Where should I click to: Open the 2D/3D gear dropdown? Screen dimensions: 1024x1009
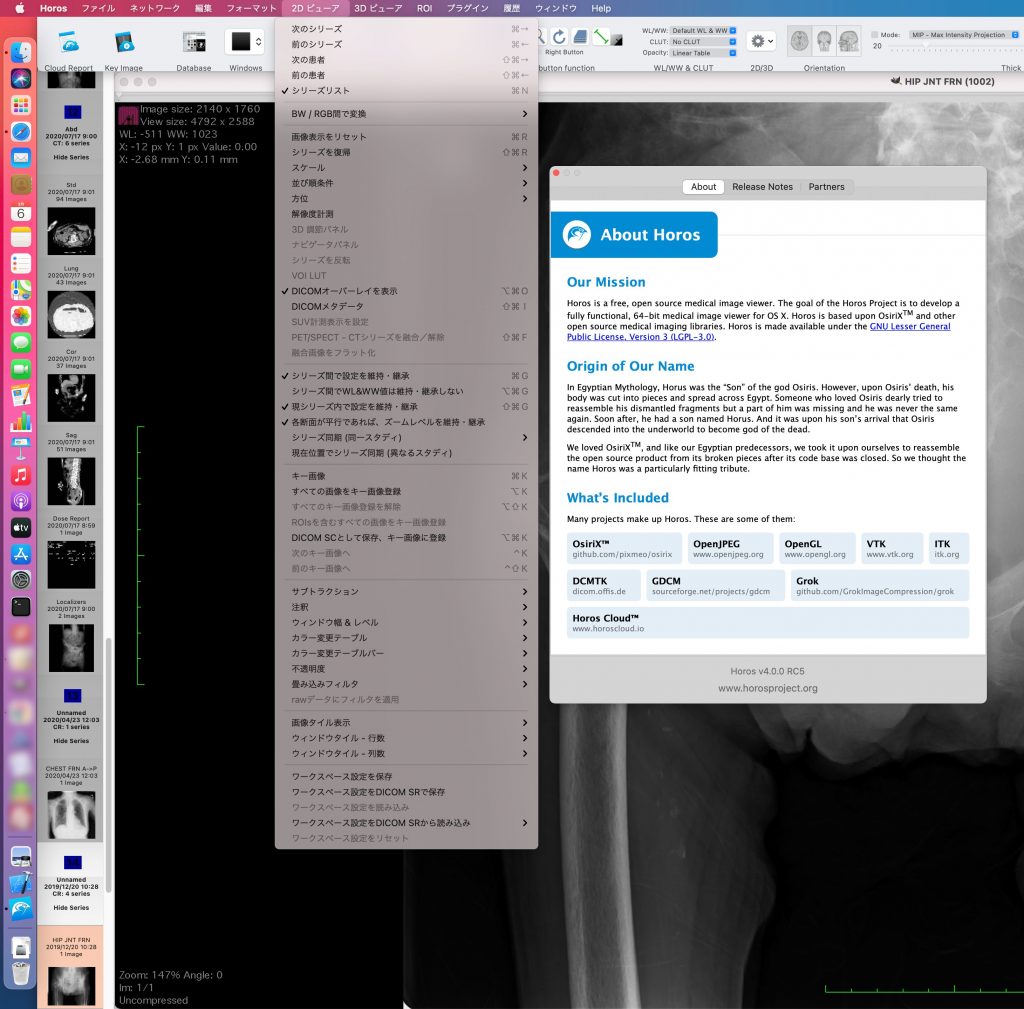click(761, 41)
